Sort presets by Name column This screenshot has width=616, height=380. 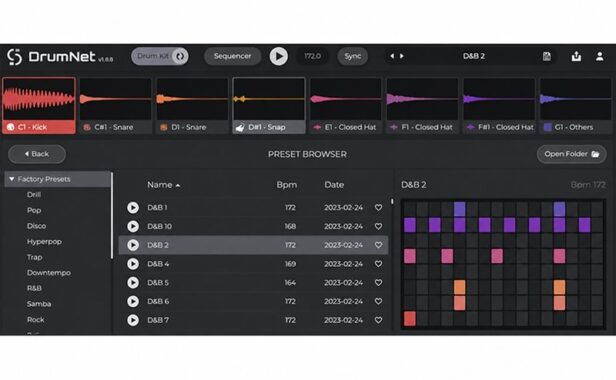163,185
